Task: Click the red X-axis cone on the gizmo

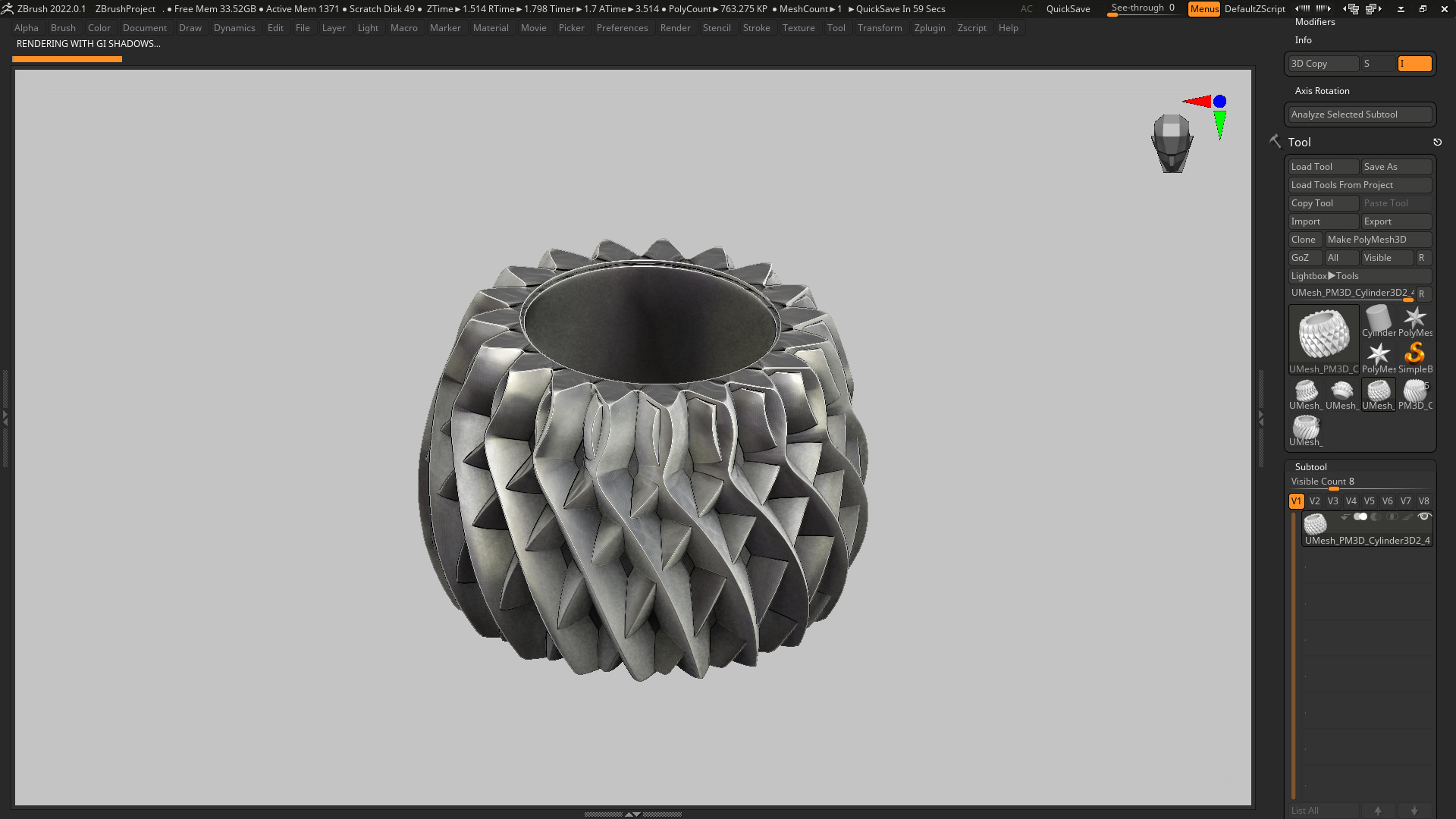Action: click(1197, 101)
